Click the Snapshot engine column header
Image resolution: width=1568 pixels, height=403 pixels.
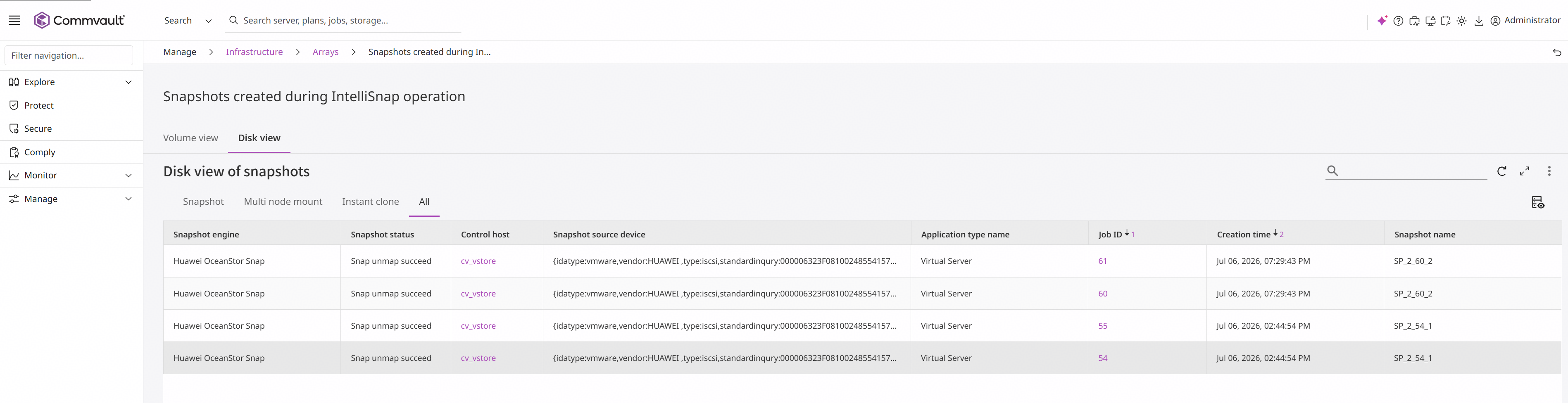(x=206, y=235)
